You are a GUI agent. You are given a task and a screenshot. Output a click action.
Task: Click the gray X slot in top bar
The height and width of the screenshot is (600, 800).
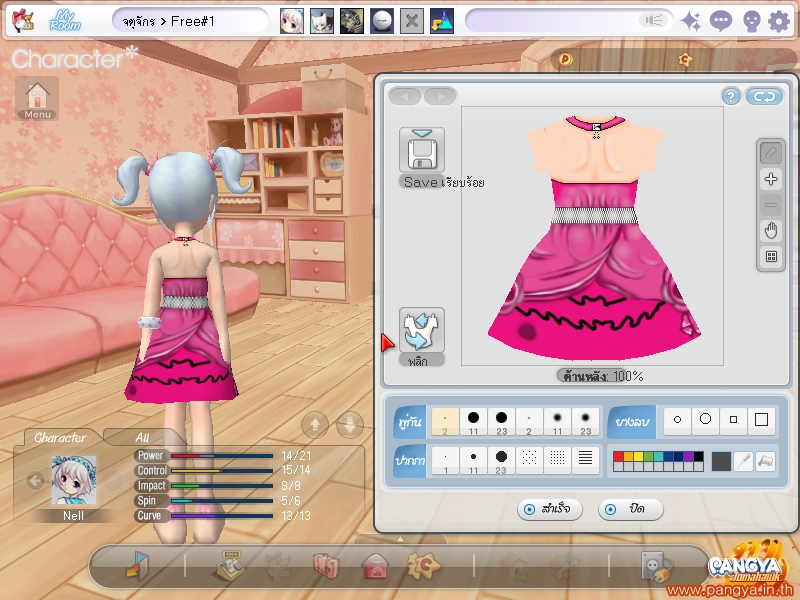coord(412,21)
